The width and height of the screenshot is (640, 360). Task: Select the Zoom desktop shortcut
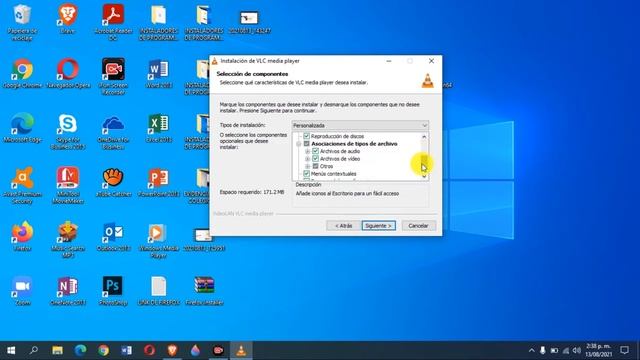tap(22, 291)
